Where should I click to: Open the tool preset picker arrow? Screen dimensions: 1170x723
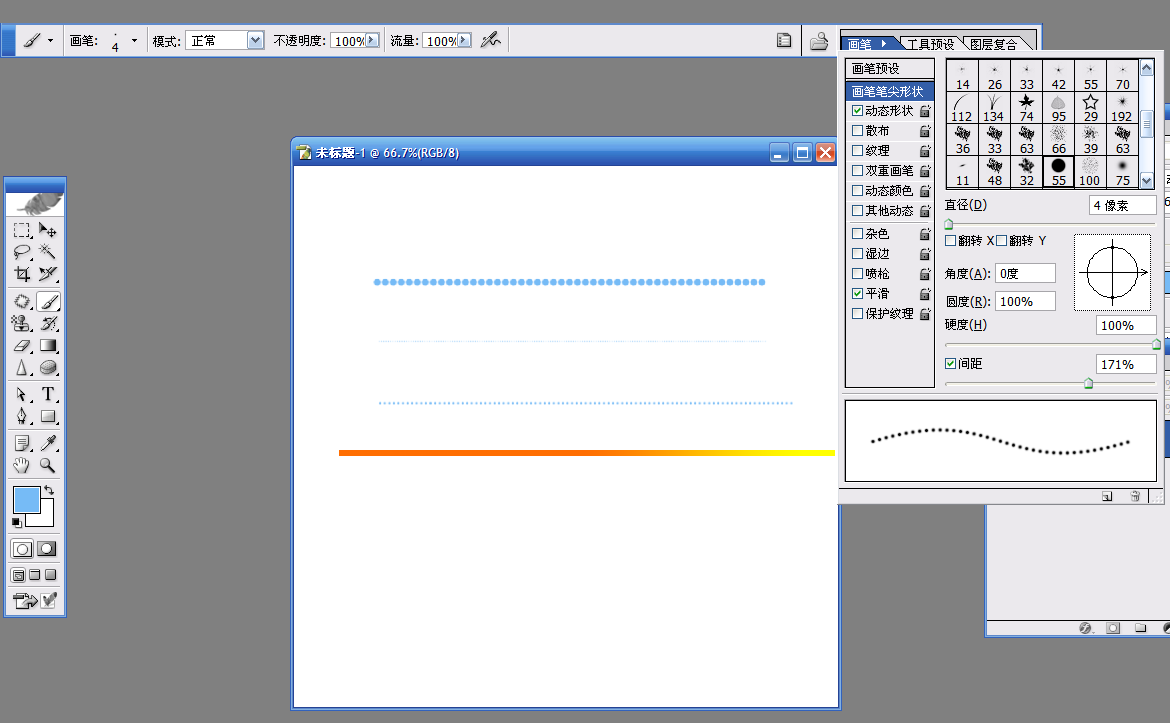coord(50,40)
